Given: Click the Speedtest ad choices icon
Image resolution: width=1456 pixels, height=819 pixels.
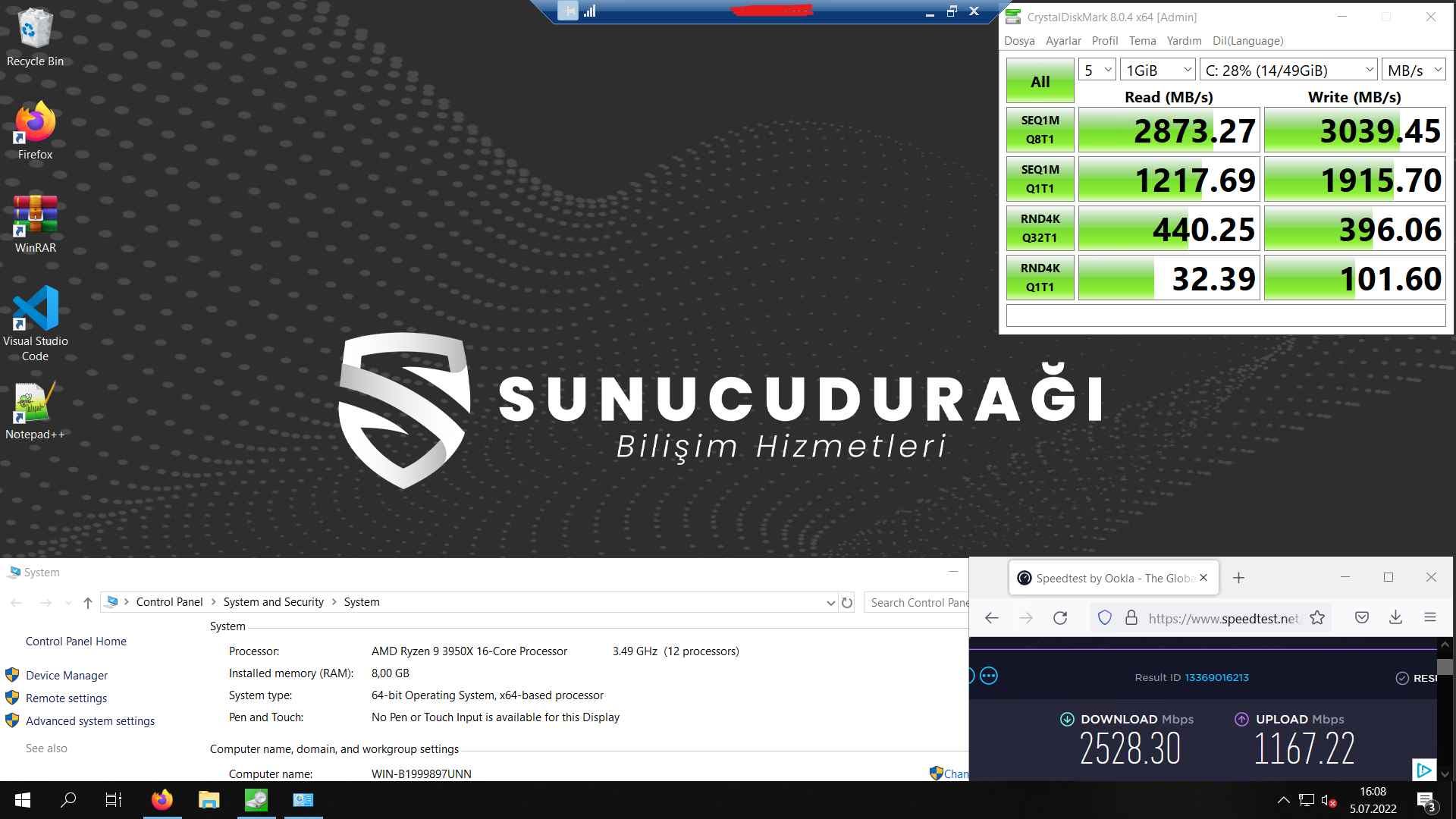Looking at the screenshot, I should click(x=1424, y=770).
